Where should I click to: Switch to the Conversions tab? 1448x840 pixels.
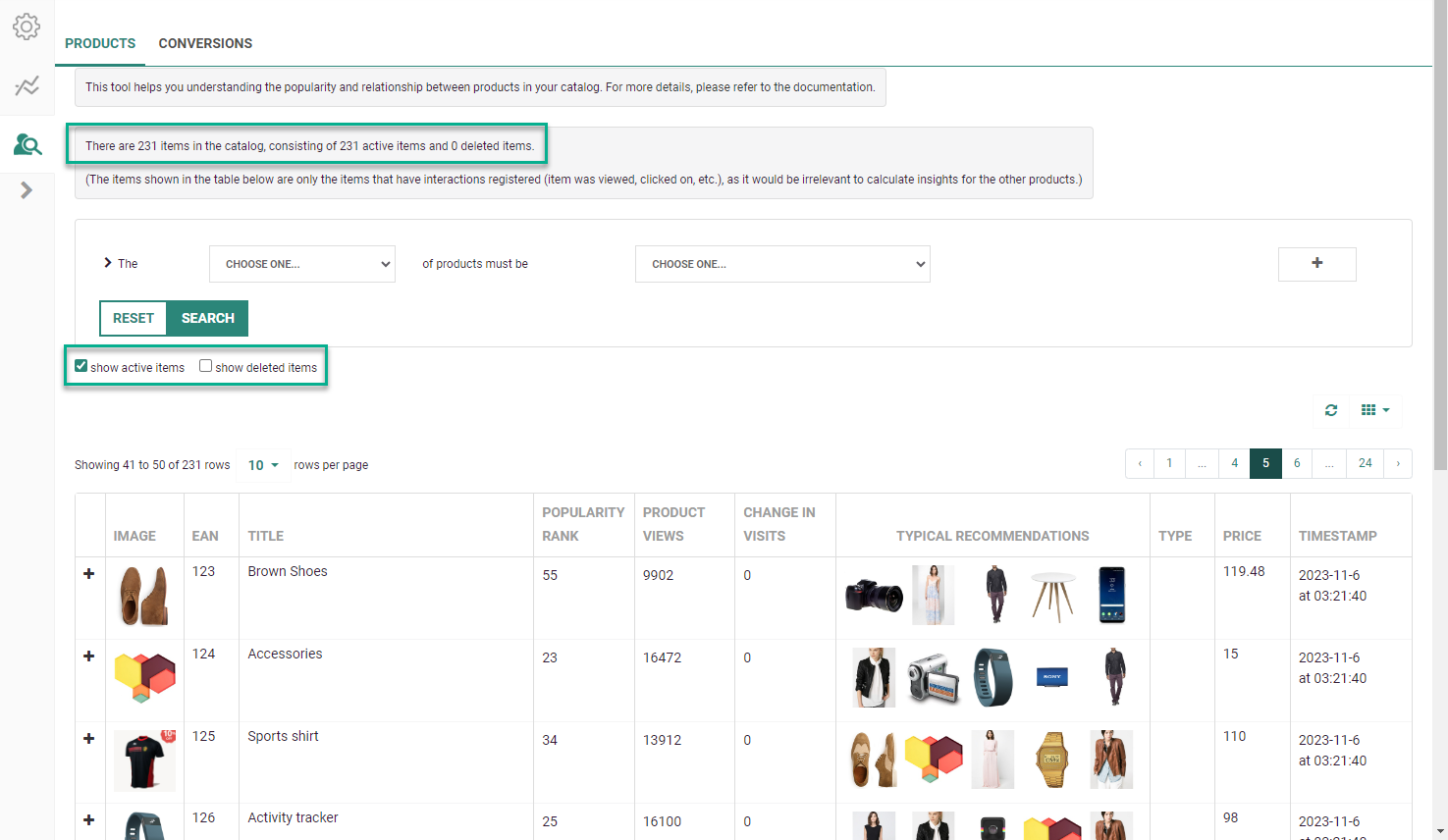coord(205,43)
